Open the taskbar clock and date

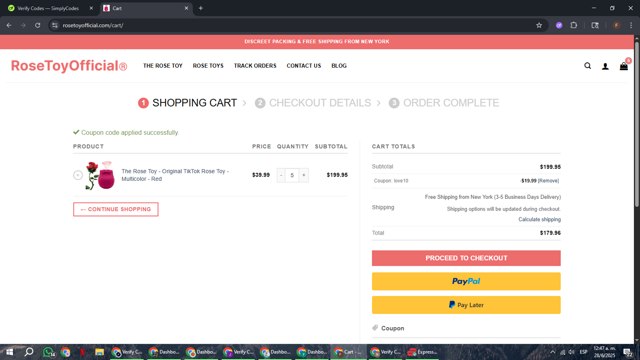pyautogui.click(x=605, y=352)
